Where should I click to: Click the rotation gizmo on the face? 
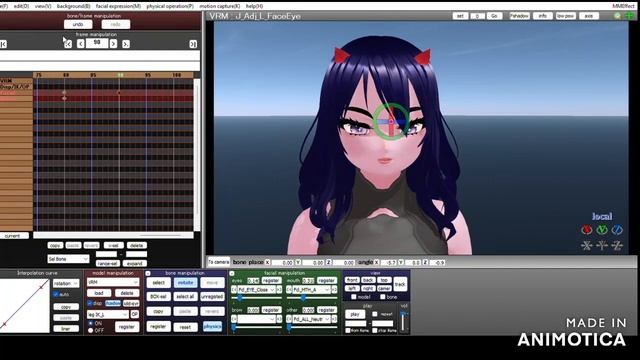click(x=391, y=122)
